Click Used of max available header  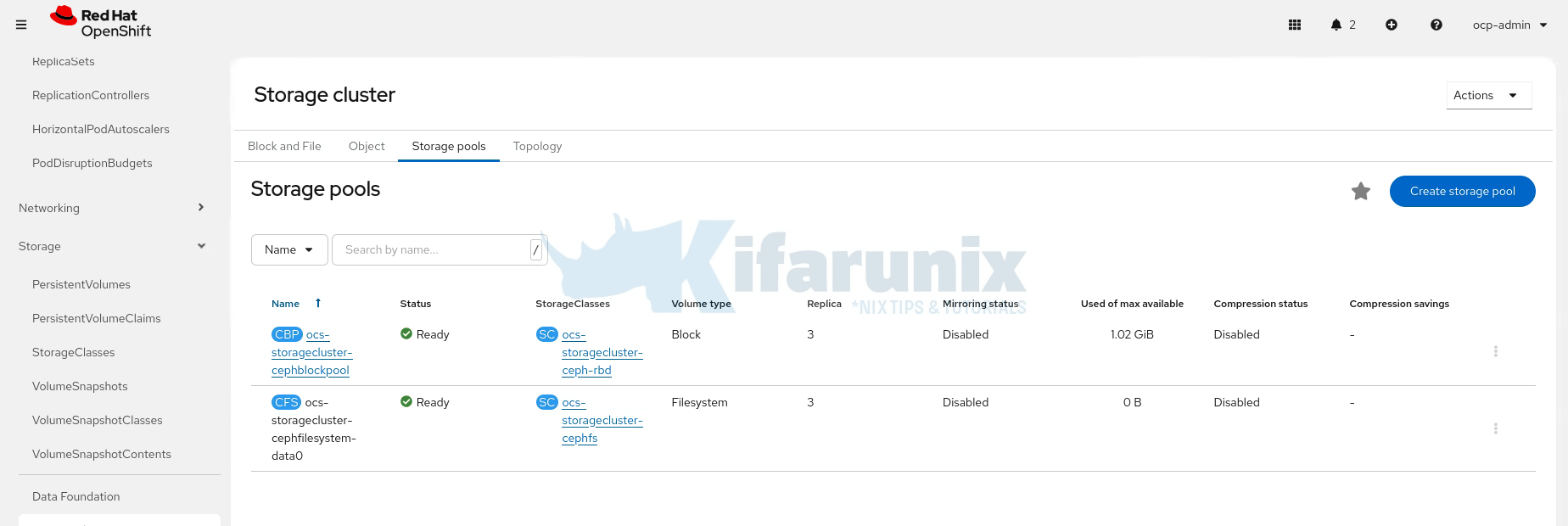(x=1132, y=304)
